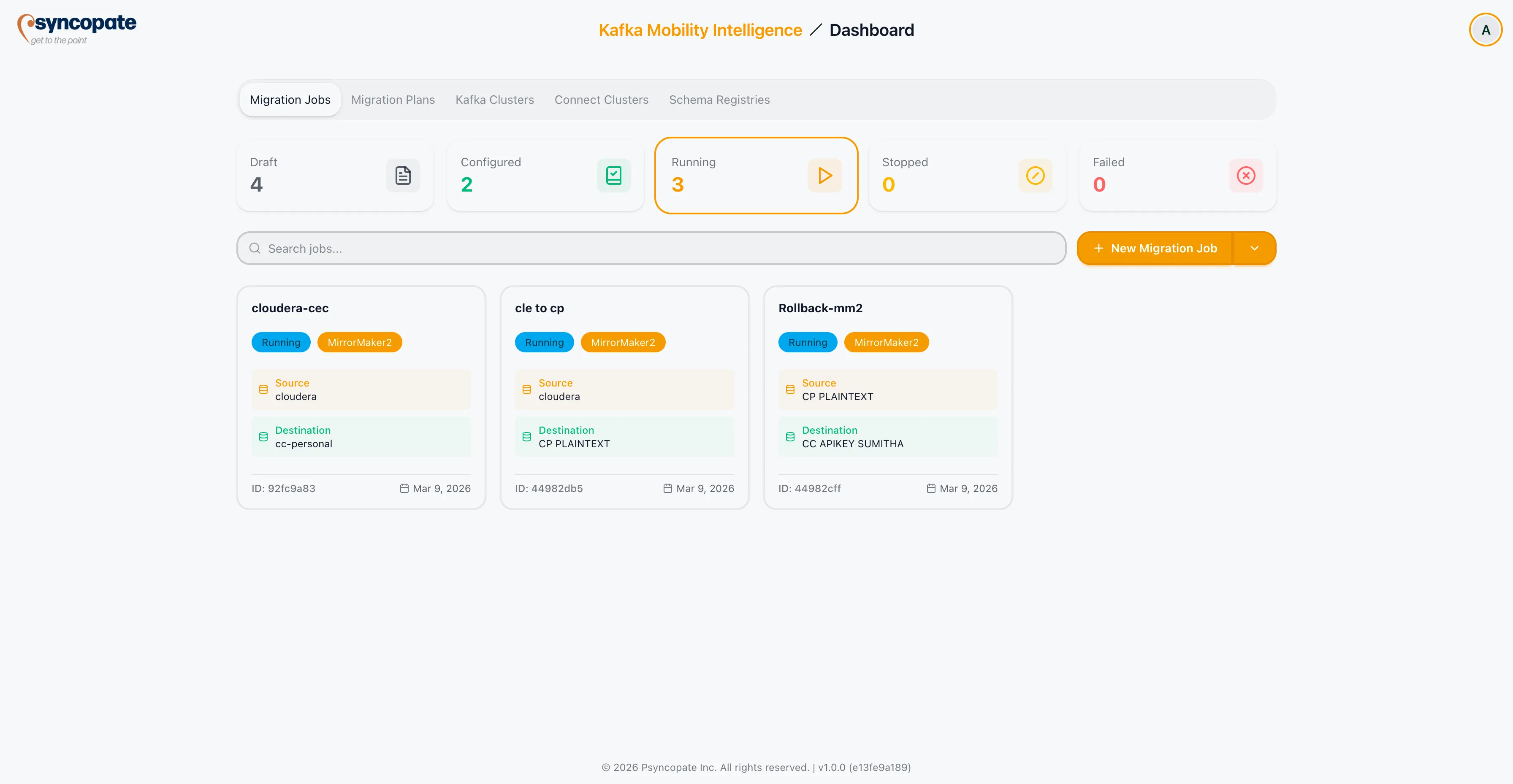Switch to the Schema Registries tab
The width and height of the screenshot is (1513, 784).
(x=719, y=99)
